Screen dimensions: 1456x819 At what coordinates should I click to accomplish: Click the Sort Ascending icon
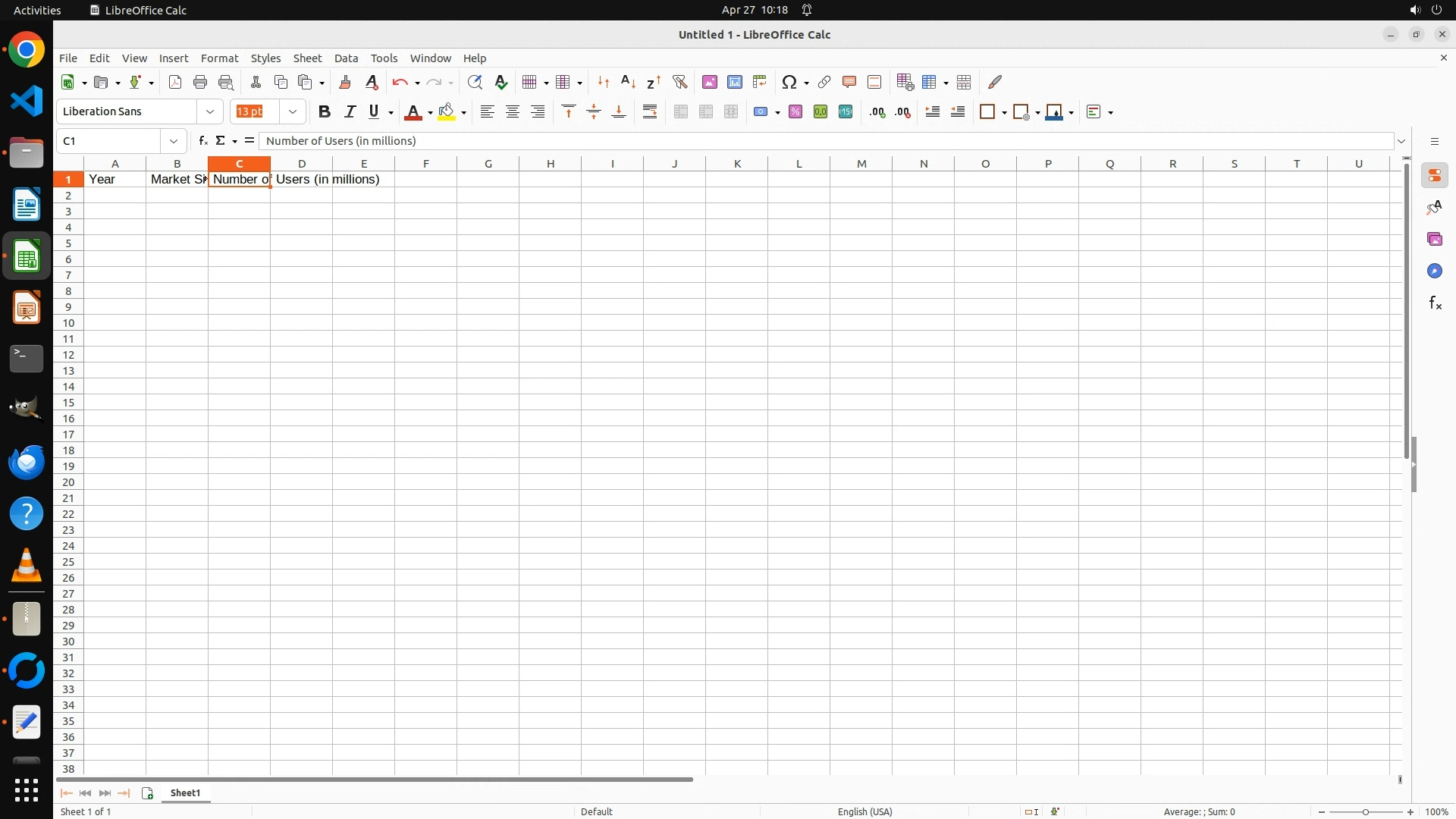point(628,82)
